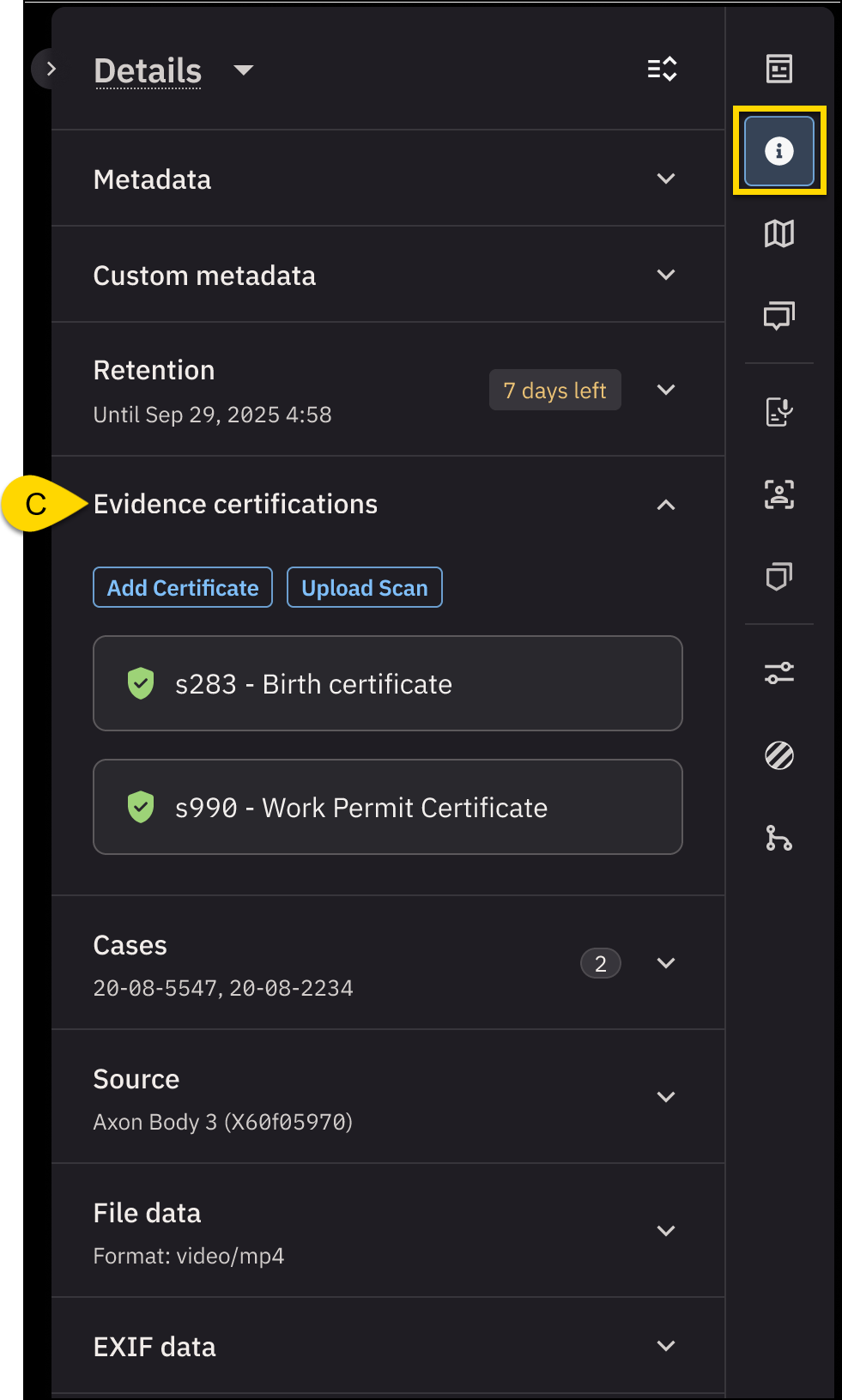Open the Details title dropdown arrow

[244, 70]
